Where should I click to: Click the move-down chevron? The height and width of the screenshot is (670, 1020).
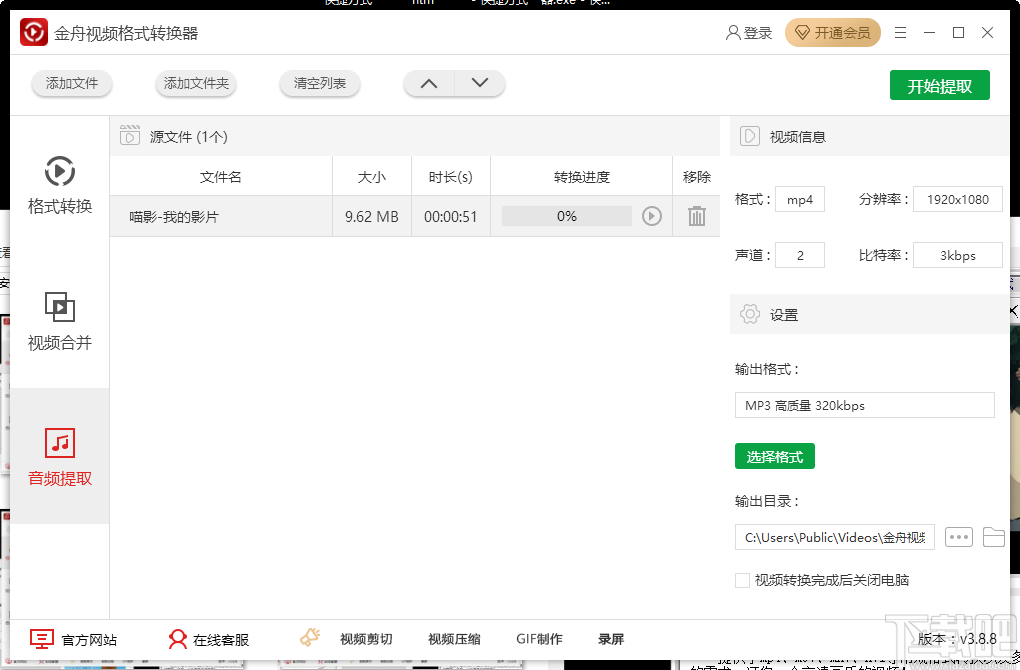480,84
